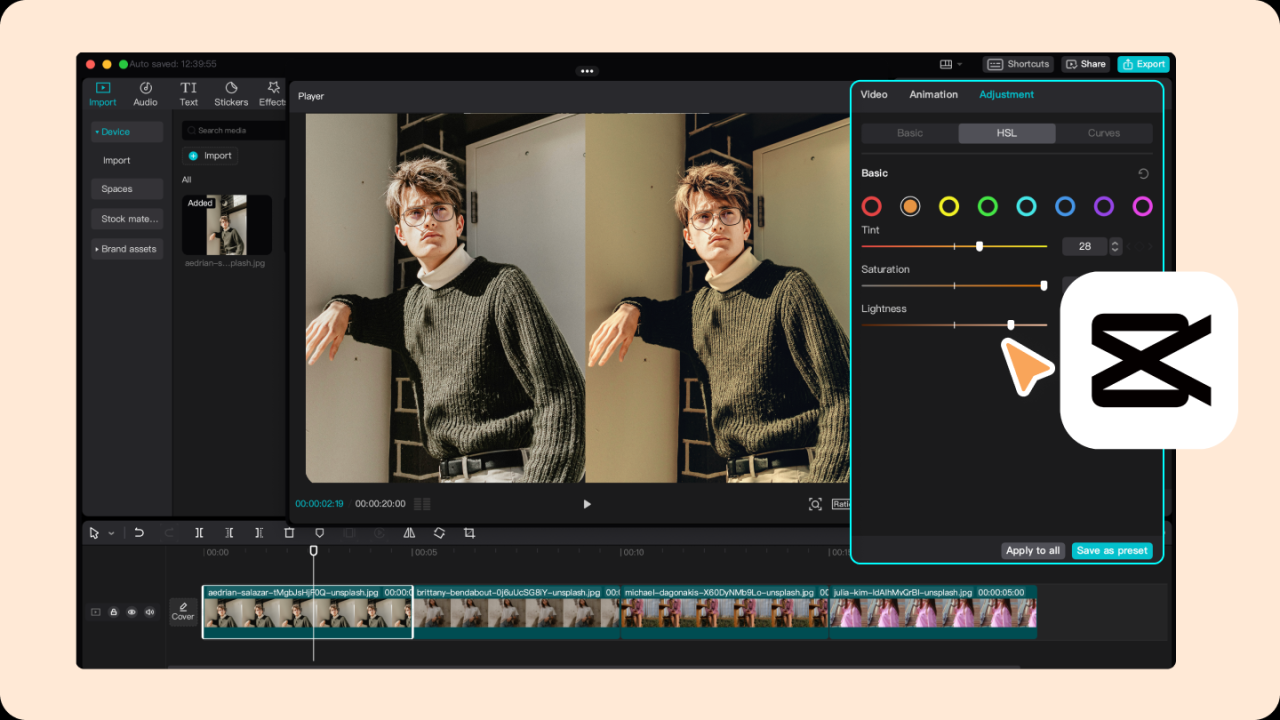Toggle track visibility with the eye icon
Screen dimensions: 1280x720
(x=131, y=612)
